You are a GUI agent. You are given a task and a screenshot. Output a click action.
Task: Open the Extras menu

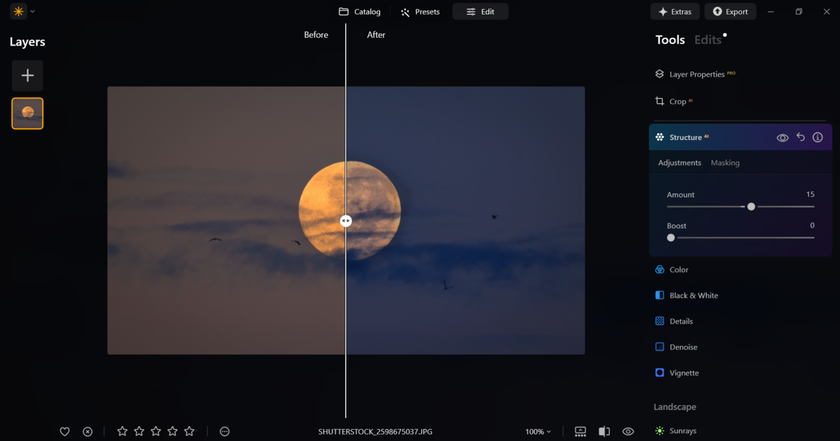tap(675, 11)
